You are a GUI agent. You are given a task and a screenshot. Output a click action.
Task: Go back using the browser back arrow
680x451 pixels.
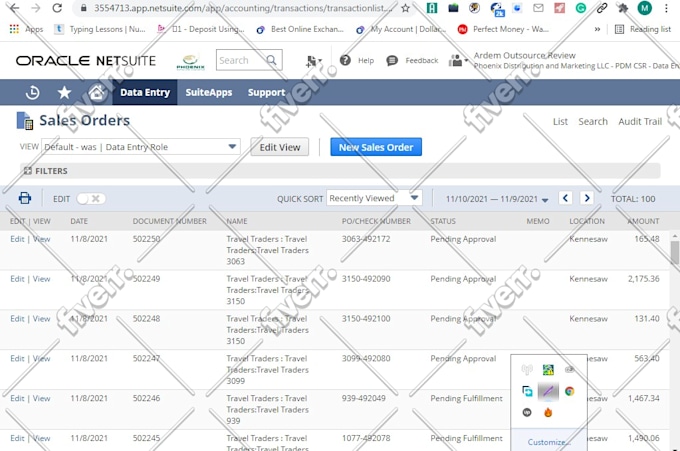click(14, 8)
